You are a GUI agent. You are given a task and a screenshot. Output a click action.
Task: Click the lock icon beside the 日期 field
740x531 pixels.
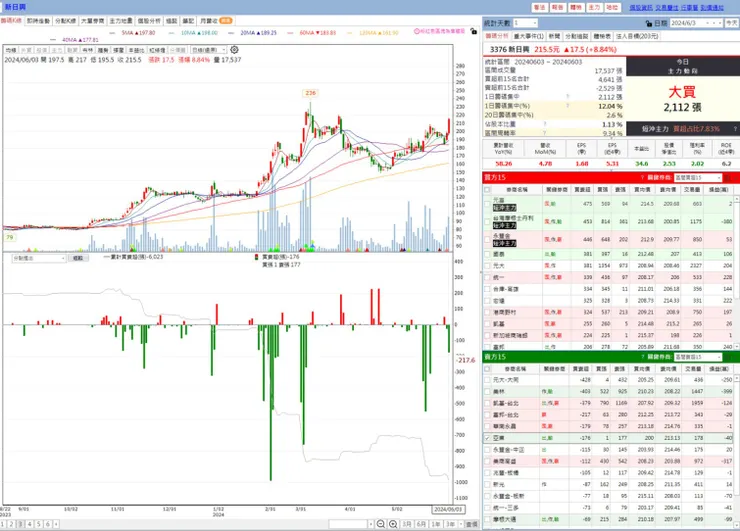(x=649, y=23)
